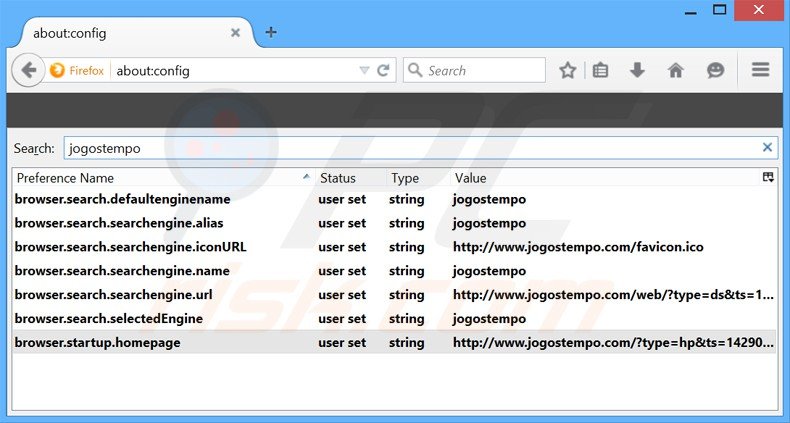Select browser.search.defaultenginename row

[x=394, y=199]
